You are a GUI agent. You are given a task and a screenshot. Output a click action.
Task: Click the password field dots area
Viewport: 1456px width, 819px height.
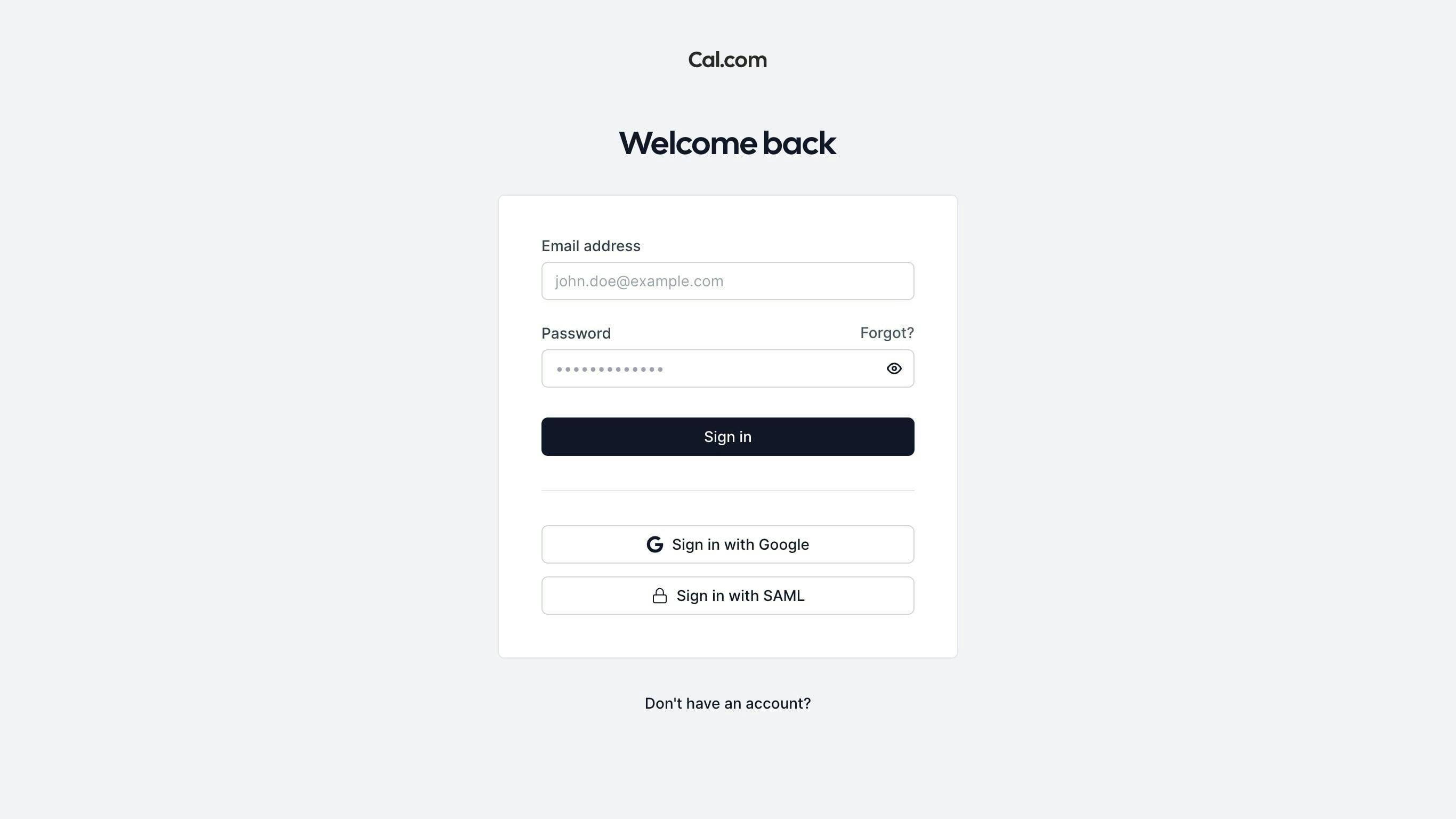pos(610,368)
